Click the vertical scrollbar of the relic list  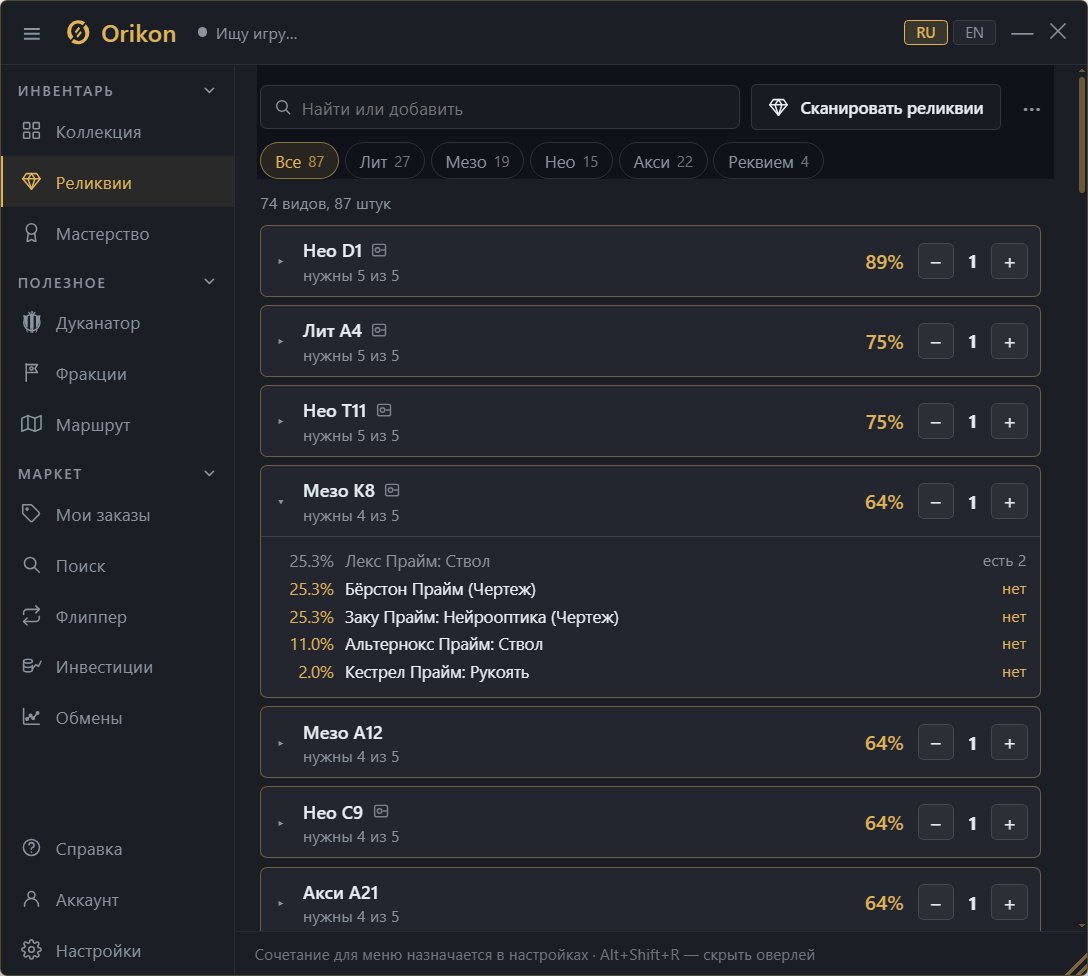[x=1082, y=135]
